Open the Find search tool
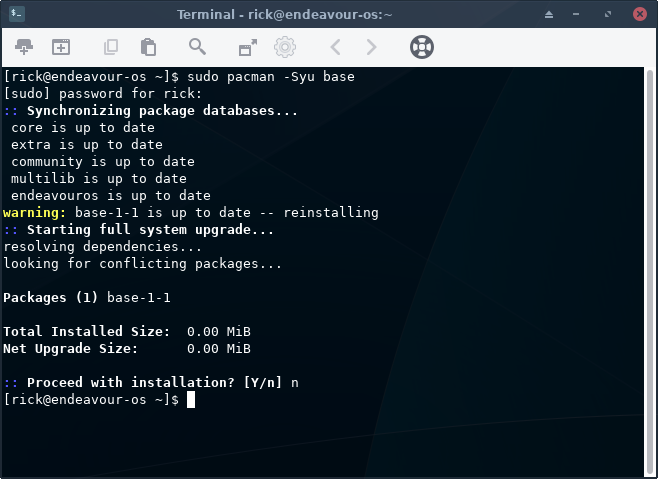This screenshot has width=658, height=479. click(x=197, y=47)
